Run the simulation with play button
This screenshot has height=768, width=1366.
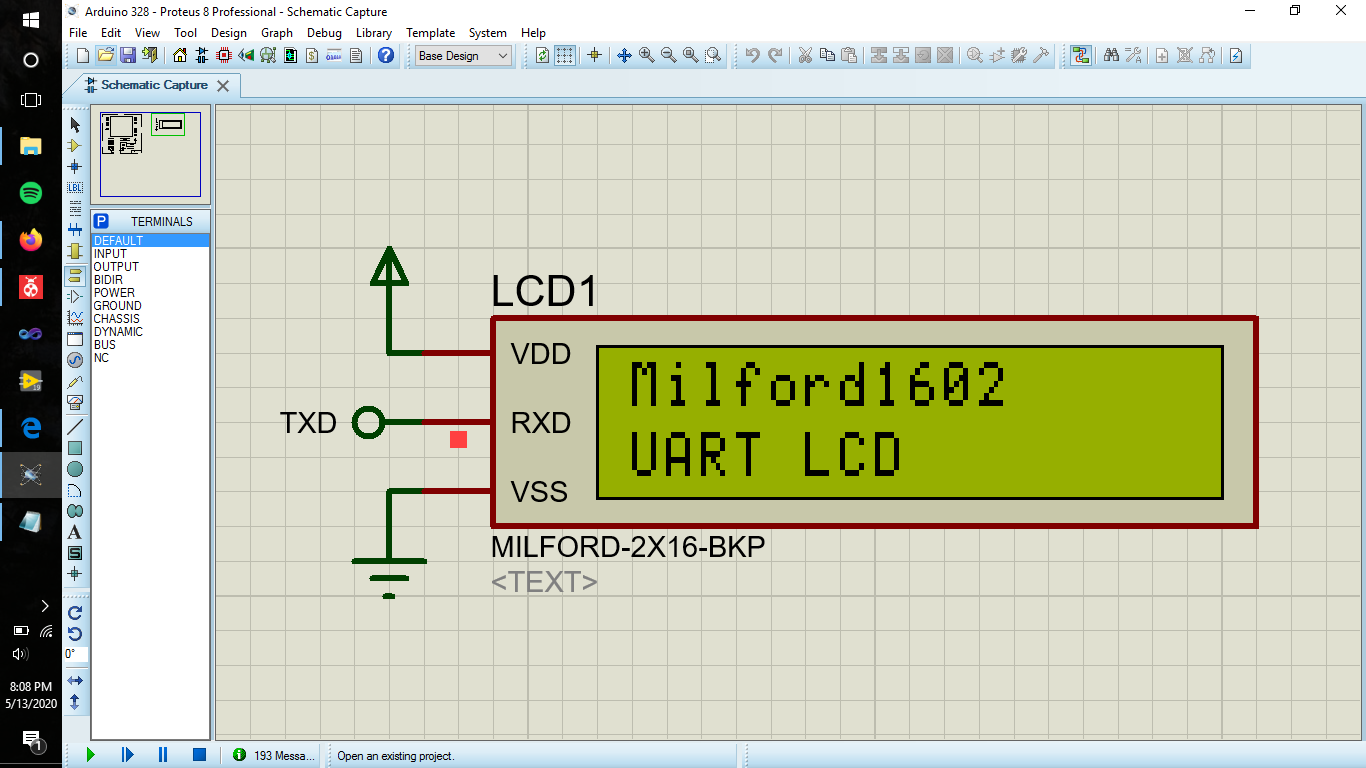coord(91,755)
